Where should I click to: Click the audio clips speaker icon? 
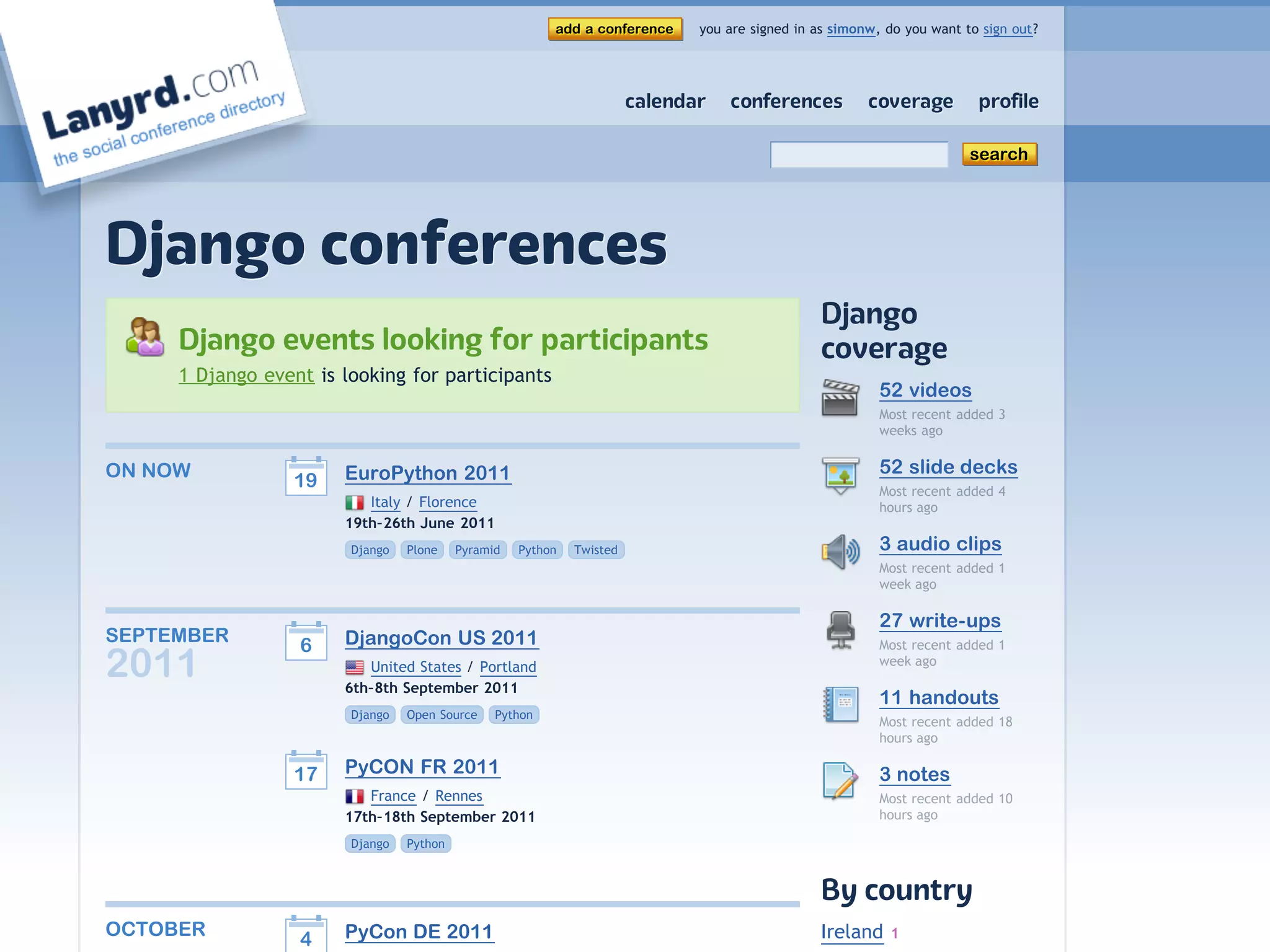tap(840, 552)
